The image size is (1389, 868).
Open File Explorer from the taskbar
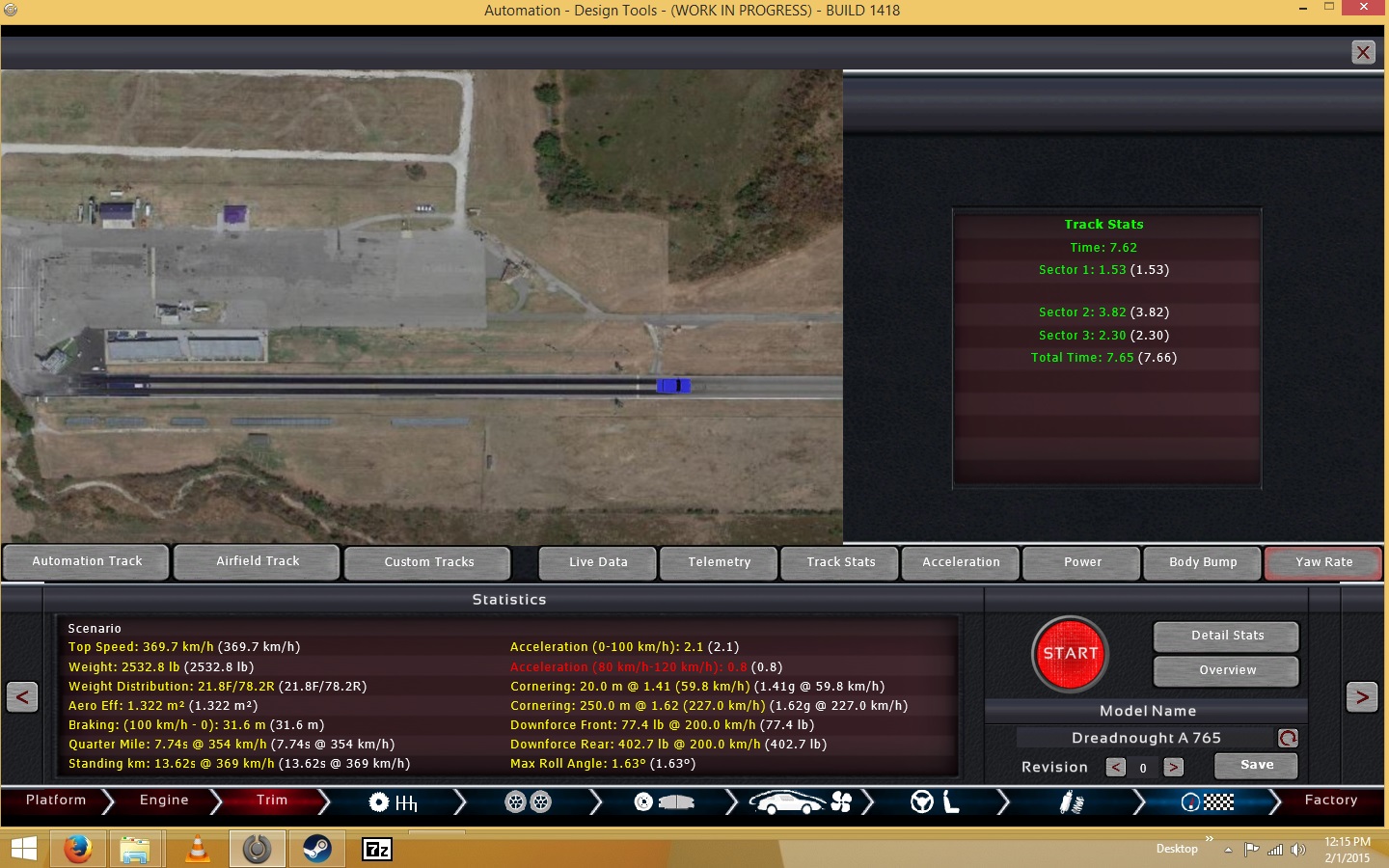pos(135,849)
